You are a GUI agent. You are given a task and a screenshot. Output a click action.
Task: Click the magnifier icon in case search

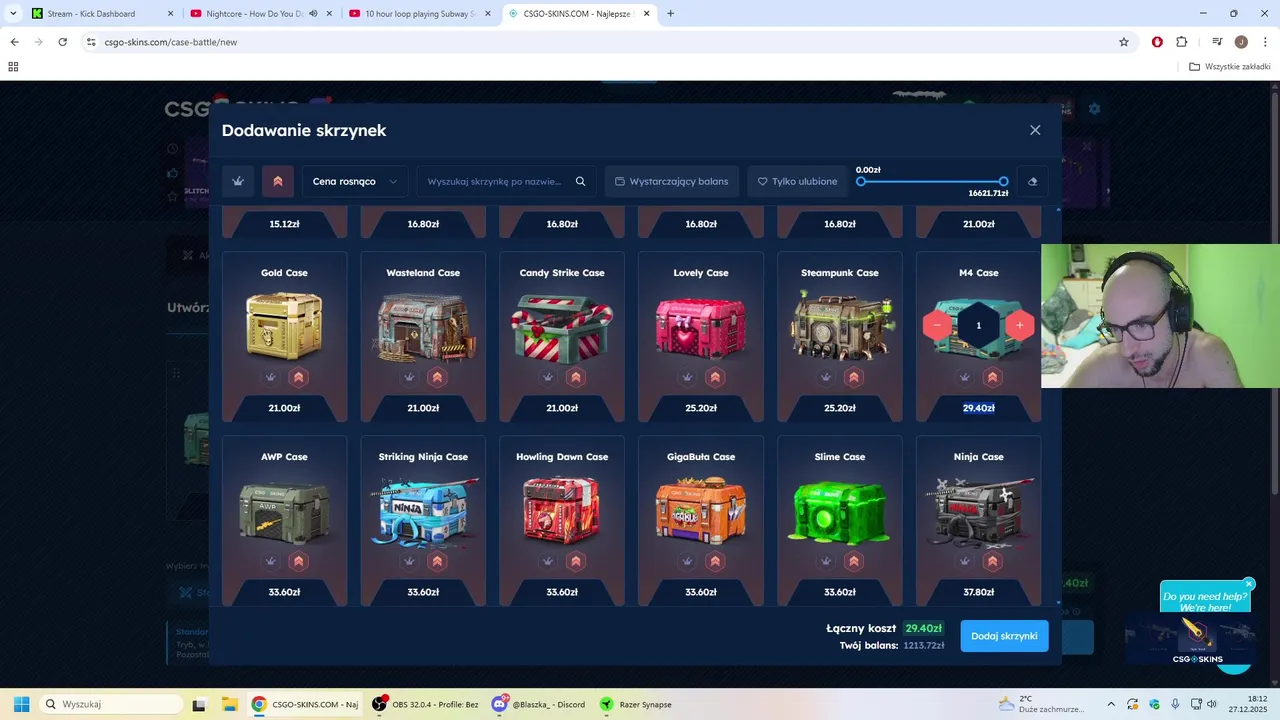[580, 181]
